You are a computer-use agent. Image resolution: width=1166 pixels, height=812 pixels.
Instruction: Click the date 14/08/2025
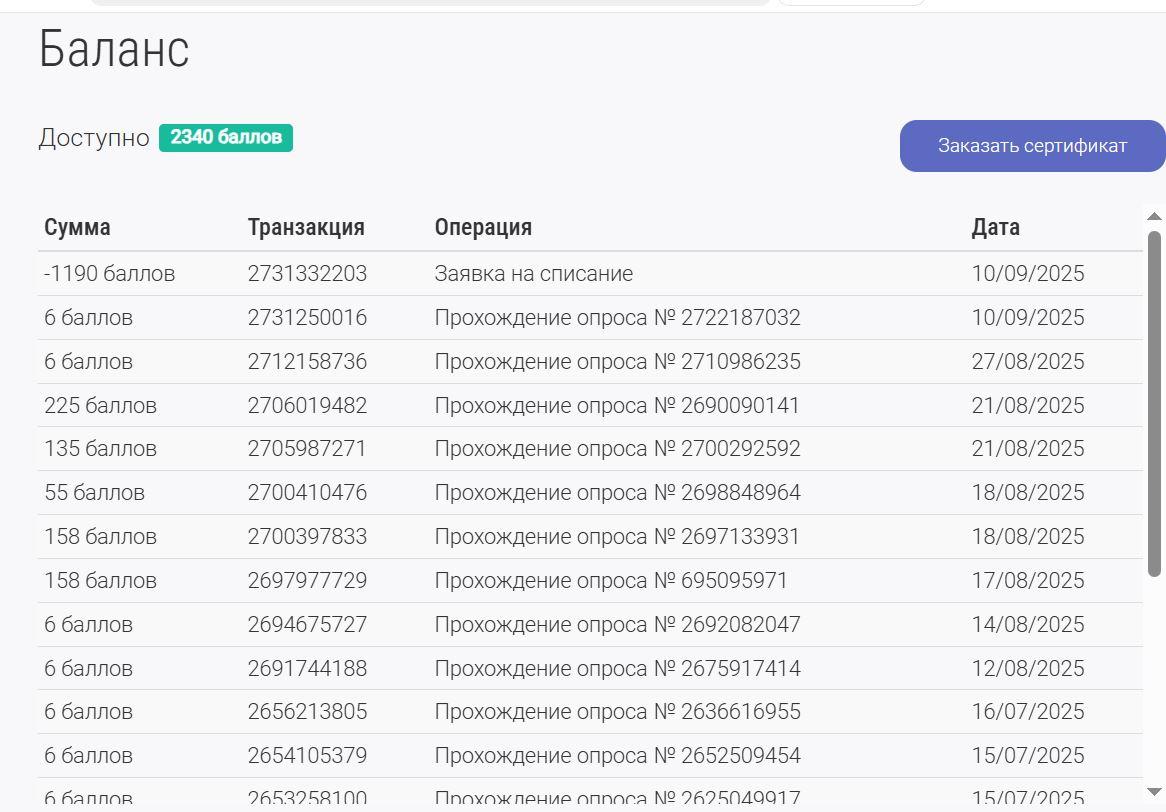point(1028,624)
